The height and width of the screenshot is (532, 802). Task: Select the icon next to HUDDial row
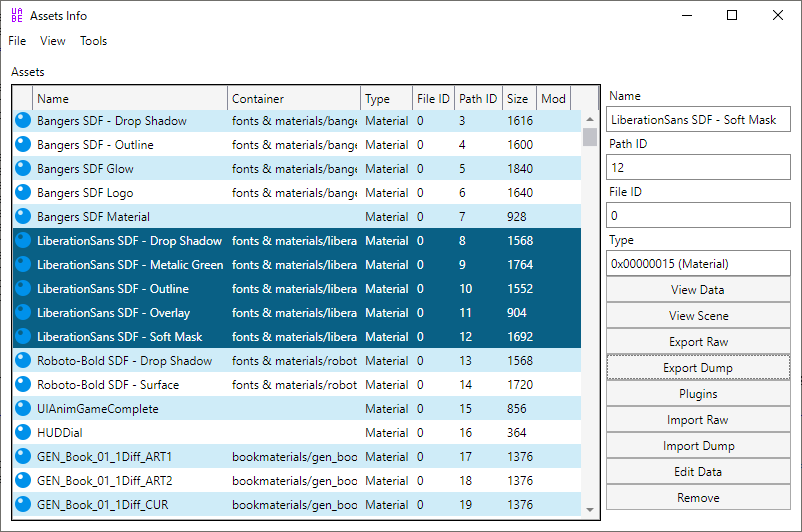(x=23, y=432)
